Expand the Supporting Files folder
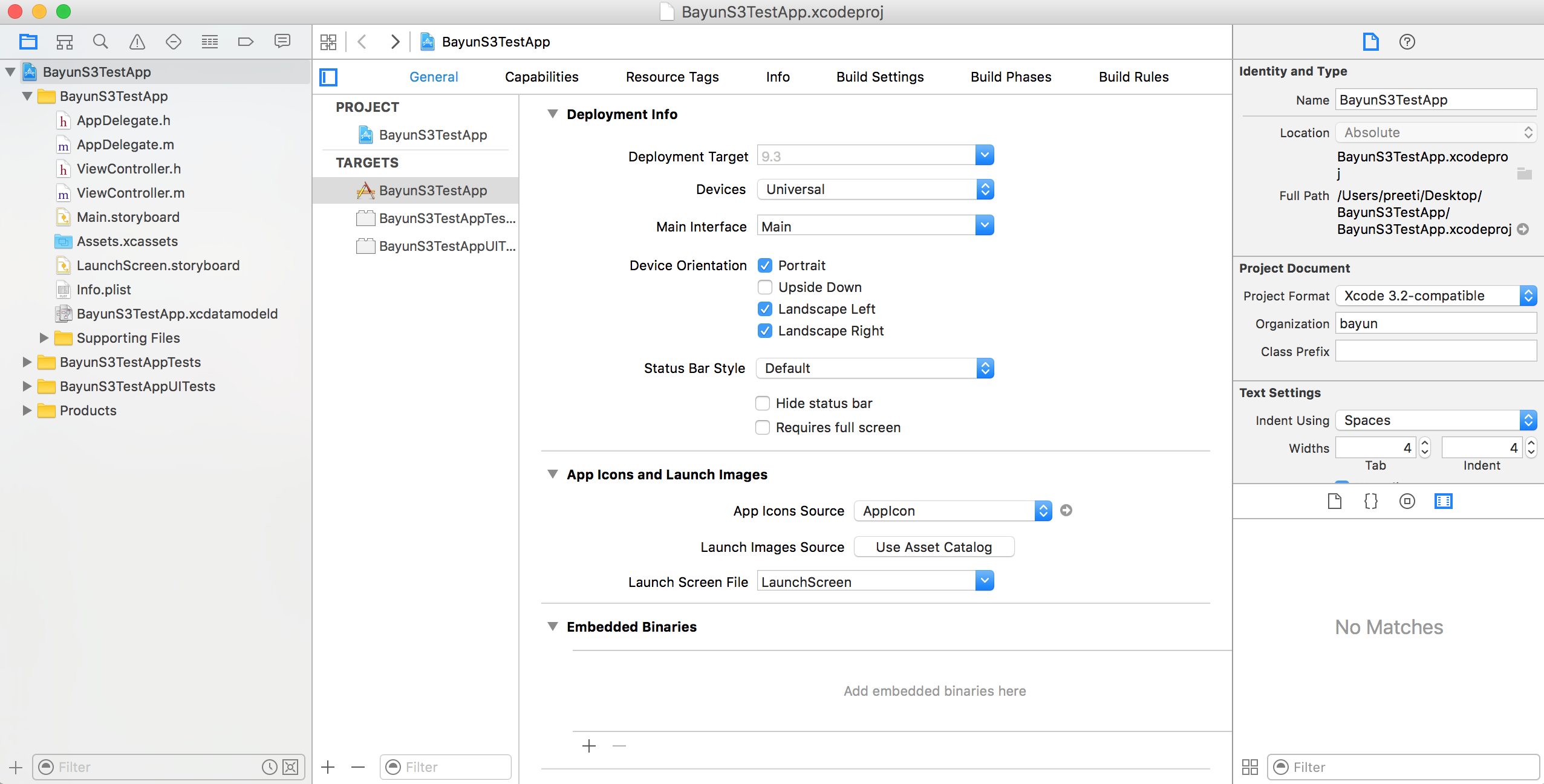 44,338
